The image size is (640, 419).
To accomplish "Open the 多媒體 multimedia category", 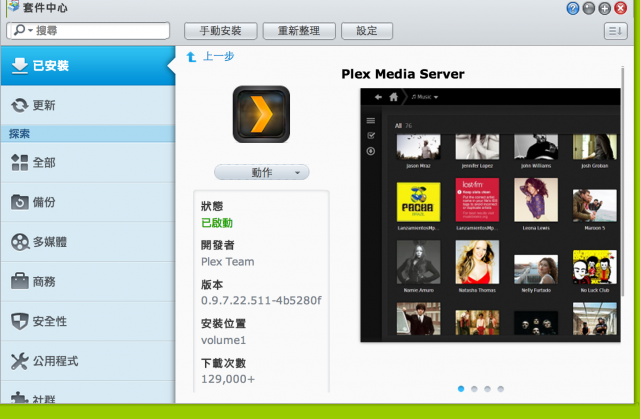I will click(x=88, y=242).
